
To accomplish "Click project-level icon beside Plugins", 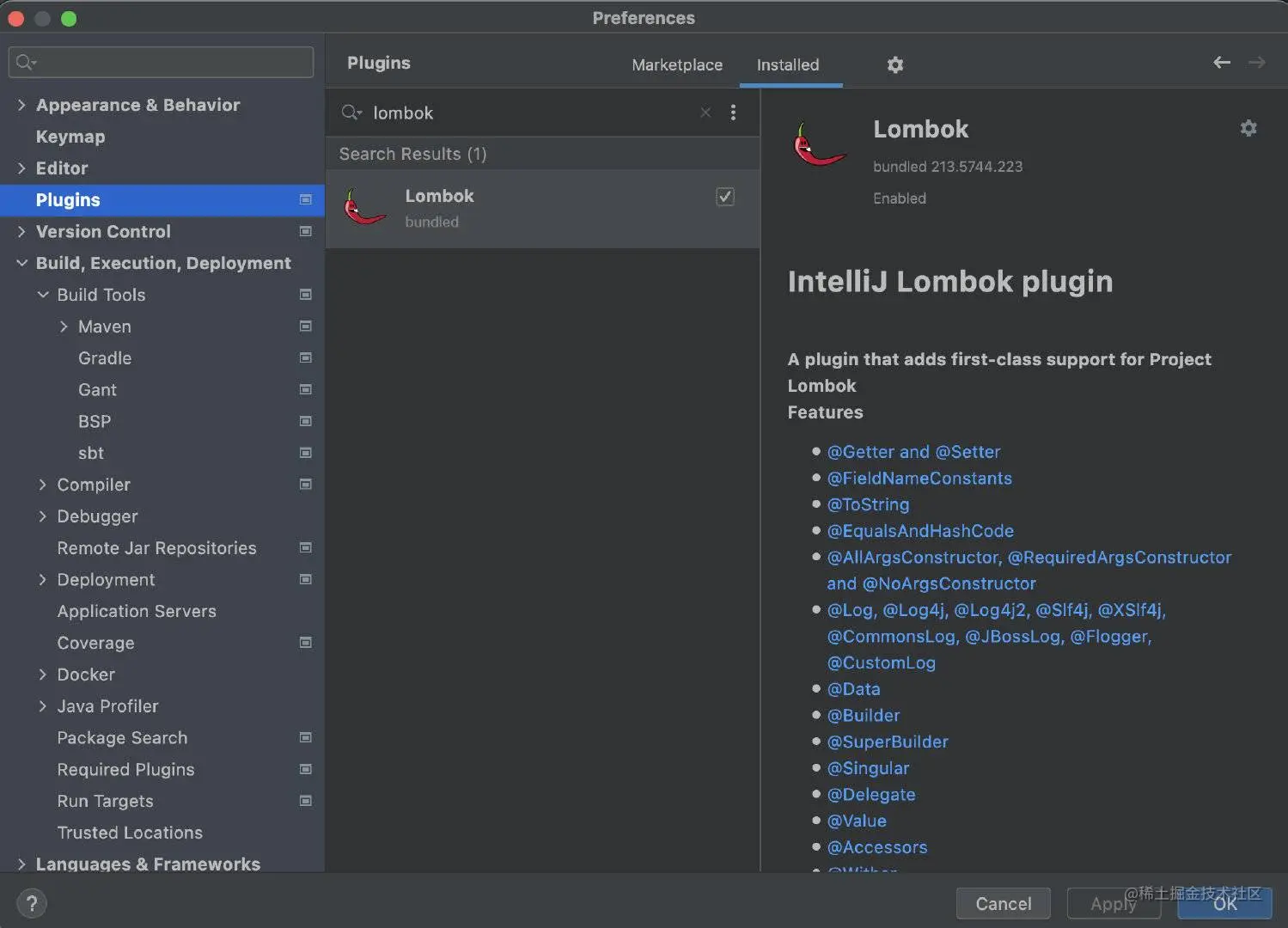I will point(305,199).
